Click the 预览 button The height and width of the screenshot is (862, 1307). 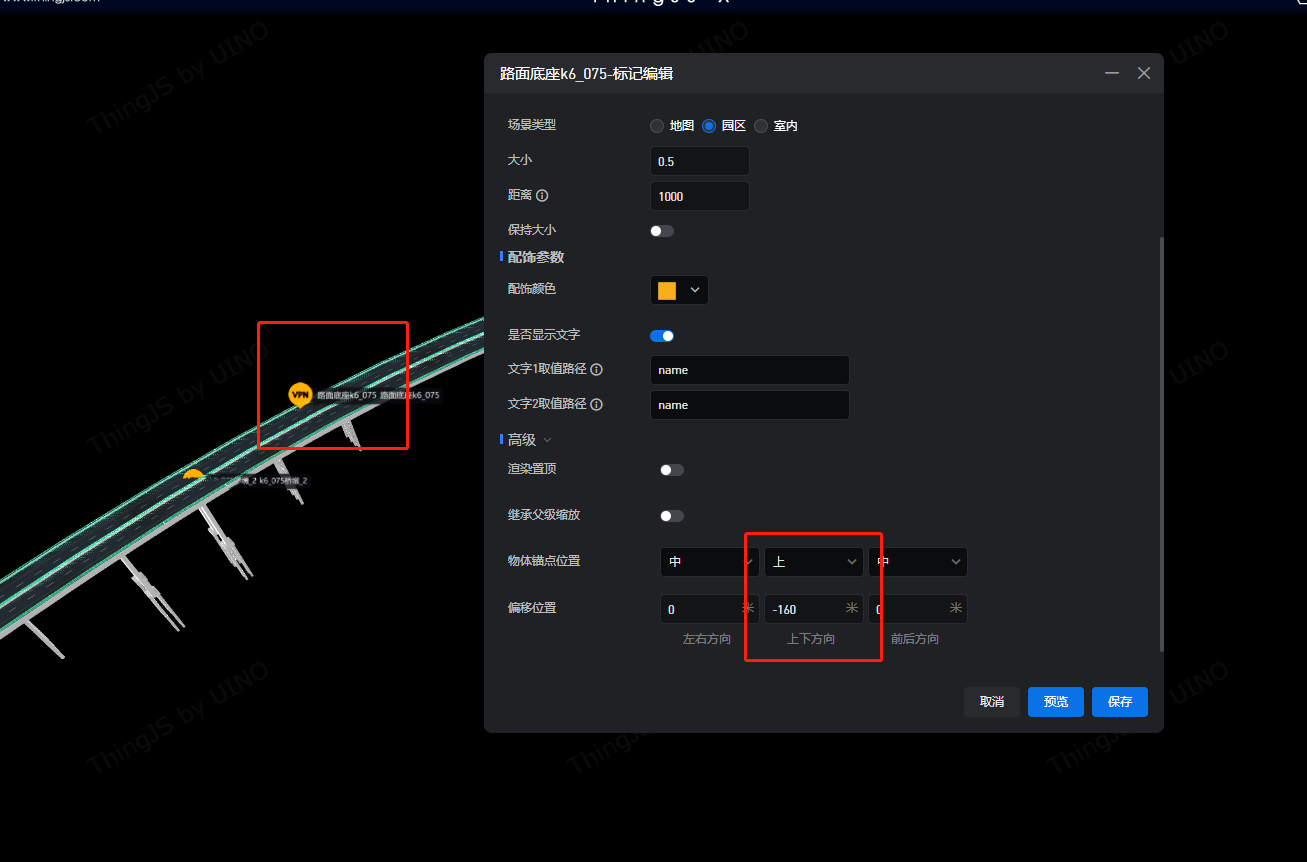coord(1056,702)
